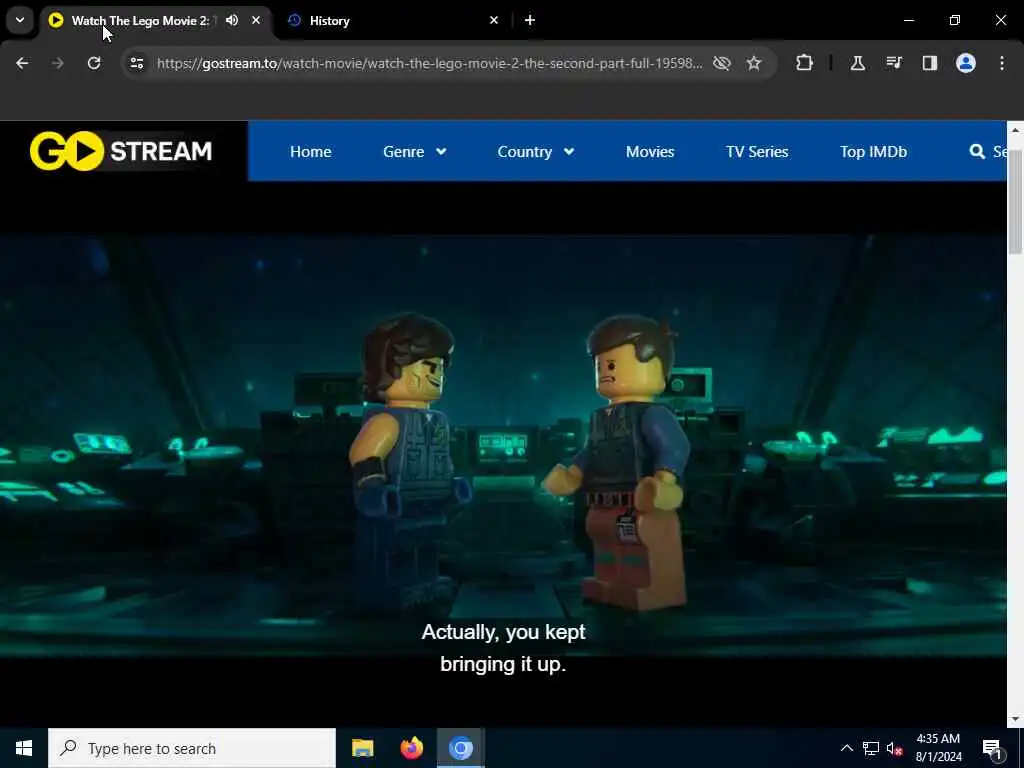Toggle the browser side panel

(x=929, y=63)
